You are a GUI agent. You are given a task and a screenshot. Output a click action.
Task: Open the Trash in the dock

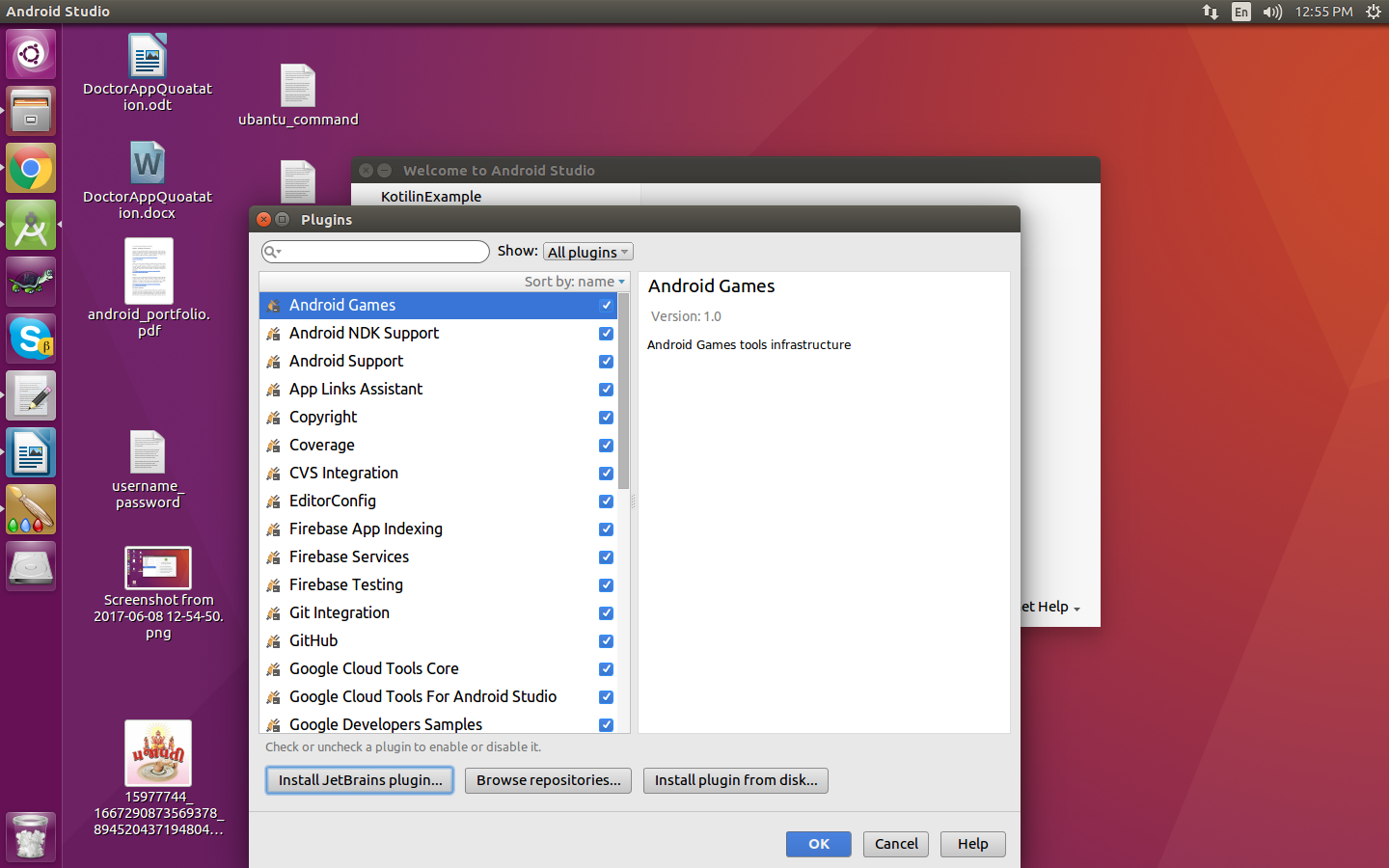pos(31,836)
